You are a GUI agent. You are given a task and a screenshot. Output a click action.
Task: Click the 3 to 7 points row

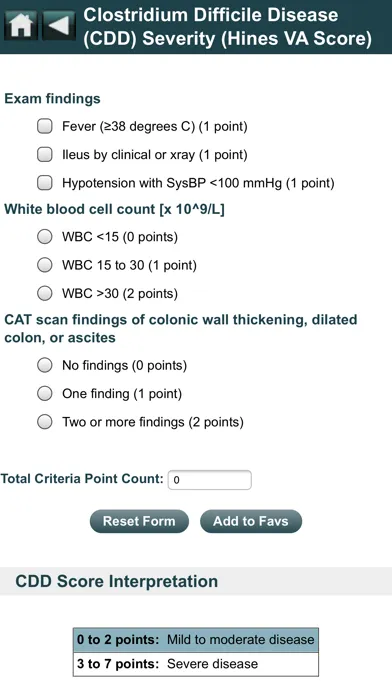[x=196, y=664]
